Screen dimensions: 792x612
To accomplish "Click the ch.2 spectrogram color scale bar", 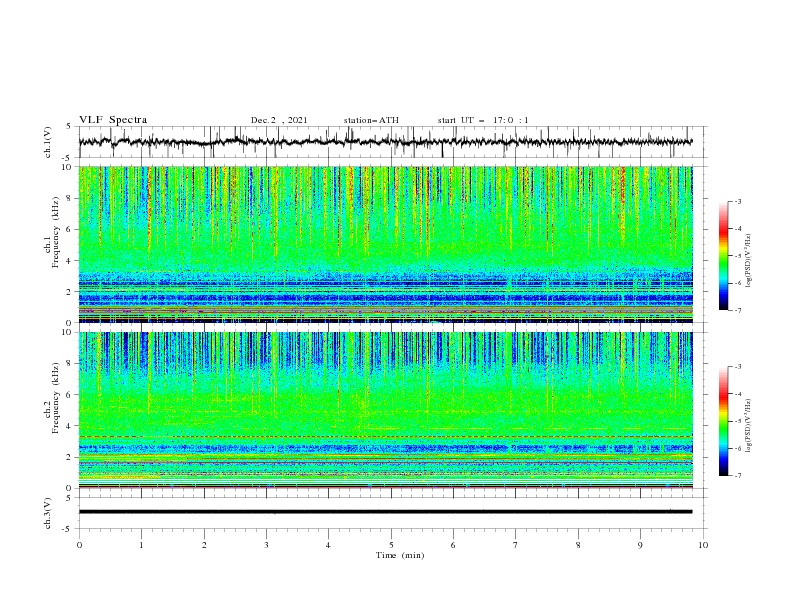I will pyautogui.click(x=723, y=421).
